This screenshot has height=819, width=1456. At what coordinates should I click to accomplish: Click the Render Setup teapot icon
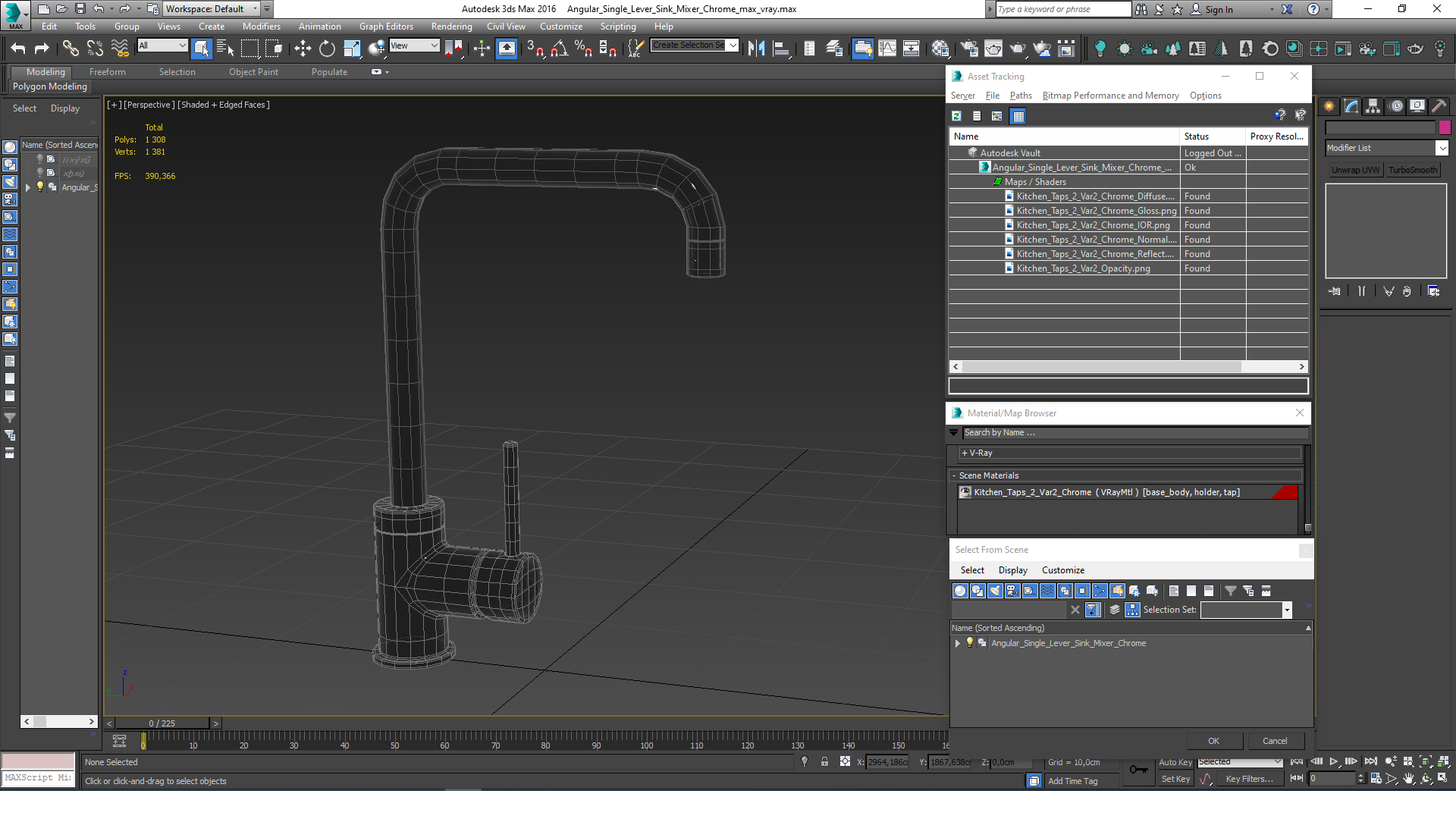(x=968, y=49)
